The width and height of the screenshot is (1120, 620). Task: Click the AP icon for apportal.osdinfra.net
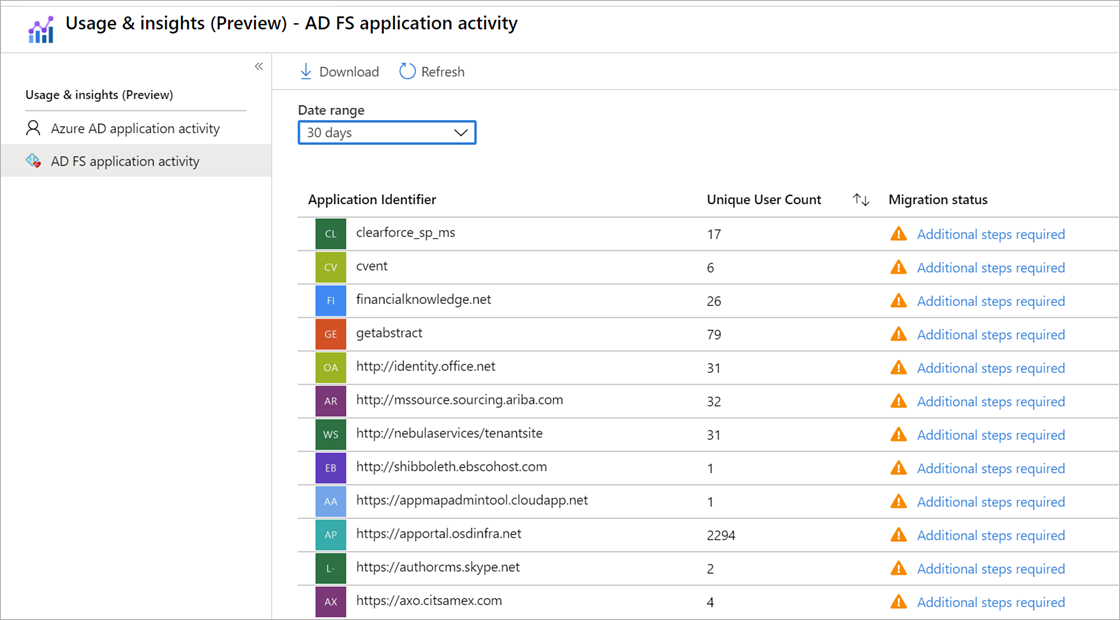[331, 535]
